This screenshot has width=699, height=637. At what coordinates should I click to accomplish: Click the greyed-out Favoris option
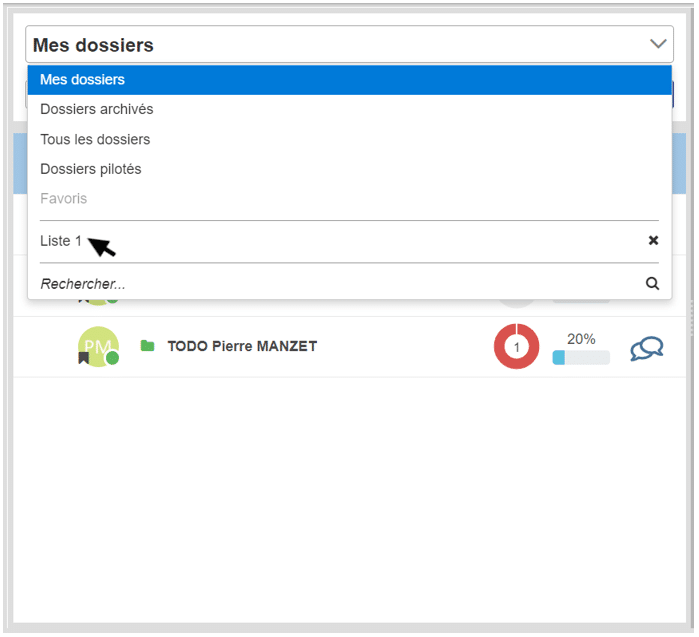[63, 199]
